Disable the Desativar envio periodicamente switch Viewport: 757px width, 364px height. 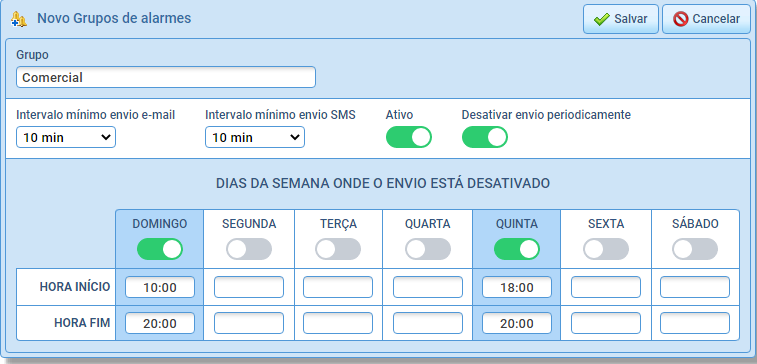[485, 137]
